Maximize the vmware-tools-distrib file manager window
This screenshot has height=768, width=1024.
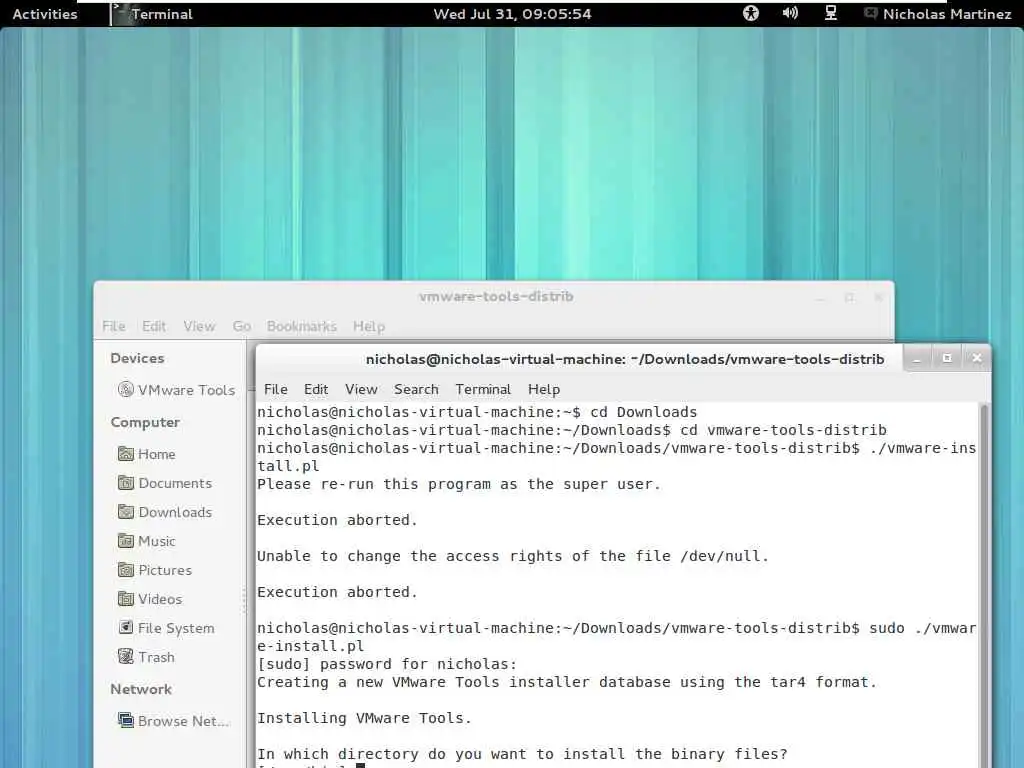pyautogui.click(x=849, y=297)
